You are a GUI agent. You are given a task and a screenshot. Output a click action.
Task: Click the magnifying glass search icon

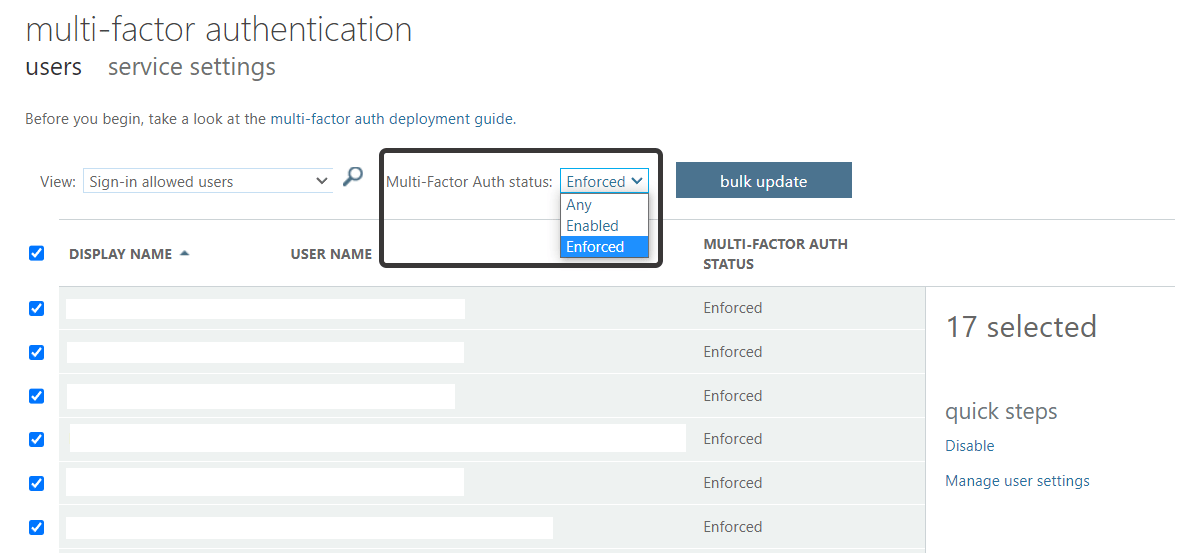click(x=352, y=177)
